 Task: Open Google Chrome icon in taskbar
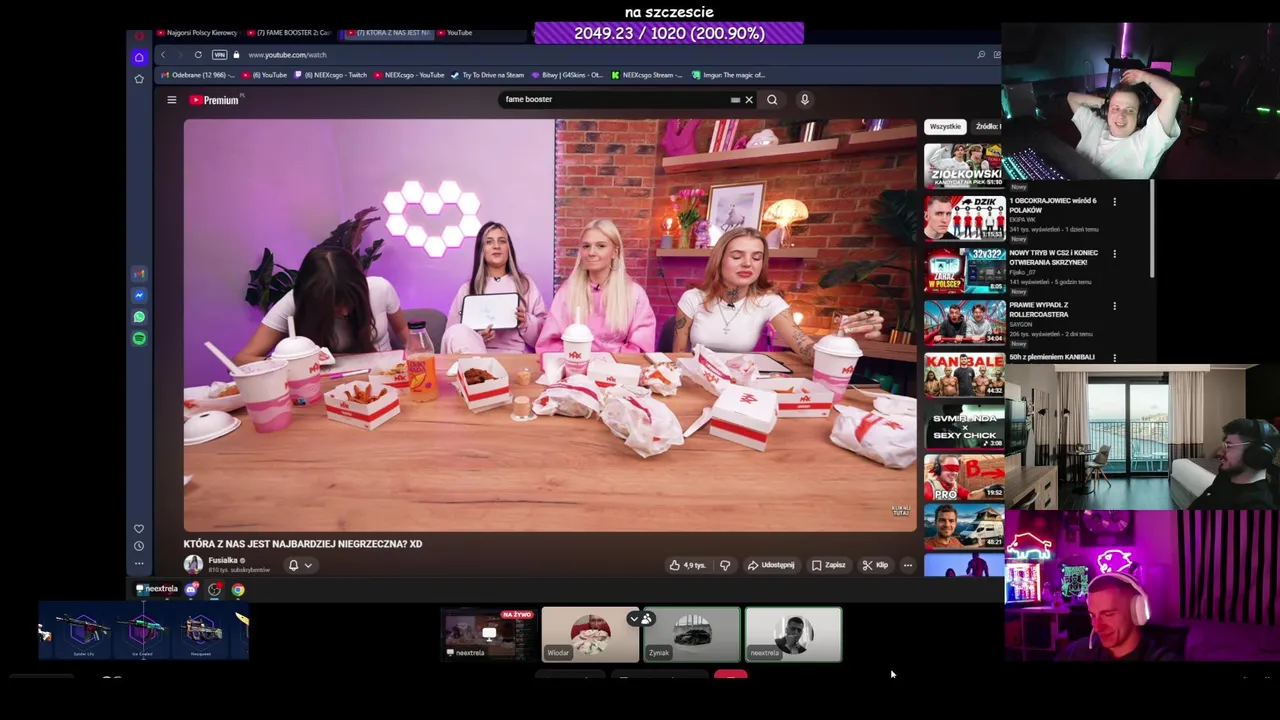click(238, 590)
